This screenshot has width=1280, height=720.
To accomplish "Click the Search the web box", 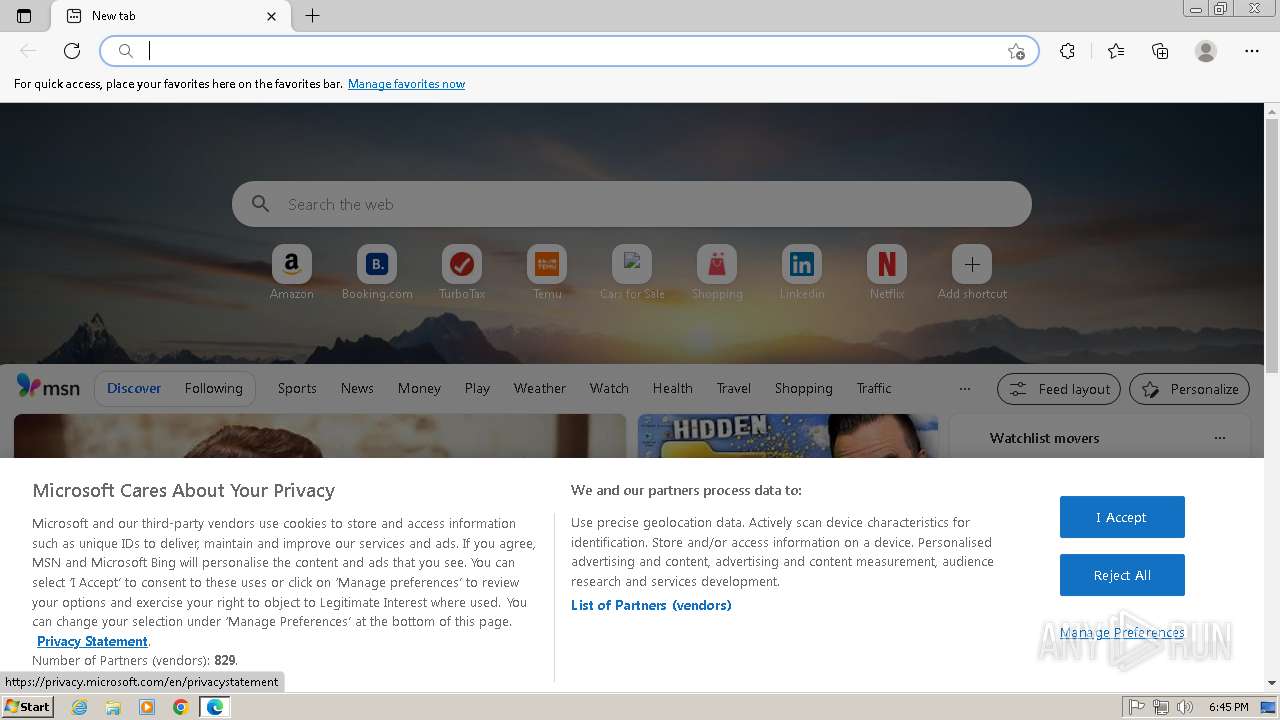I will pos(632,204).
